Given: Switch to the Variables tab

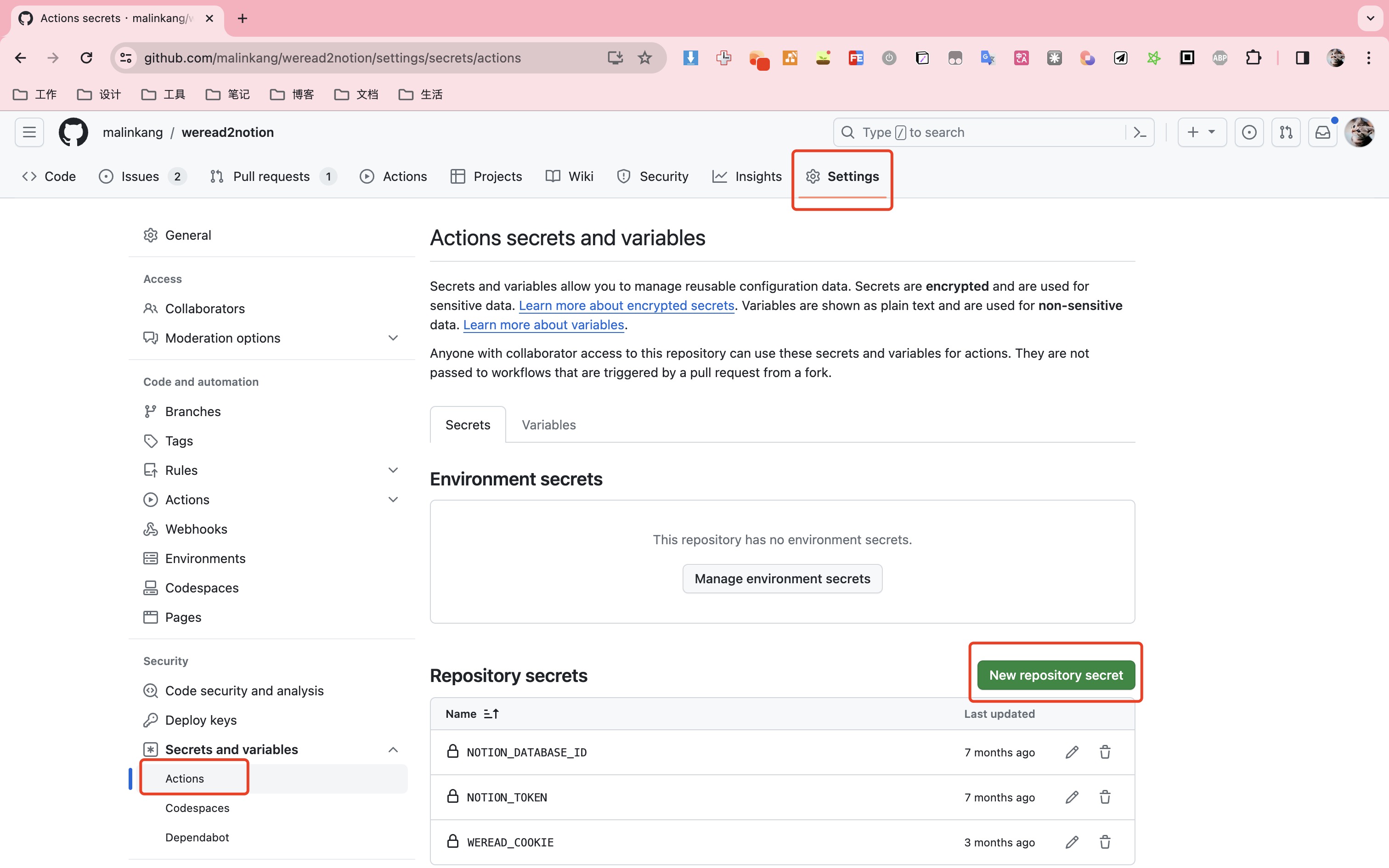Looking at the screenshot, I should click(548, 425).
